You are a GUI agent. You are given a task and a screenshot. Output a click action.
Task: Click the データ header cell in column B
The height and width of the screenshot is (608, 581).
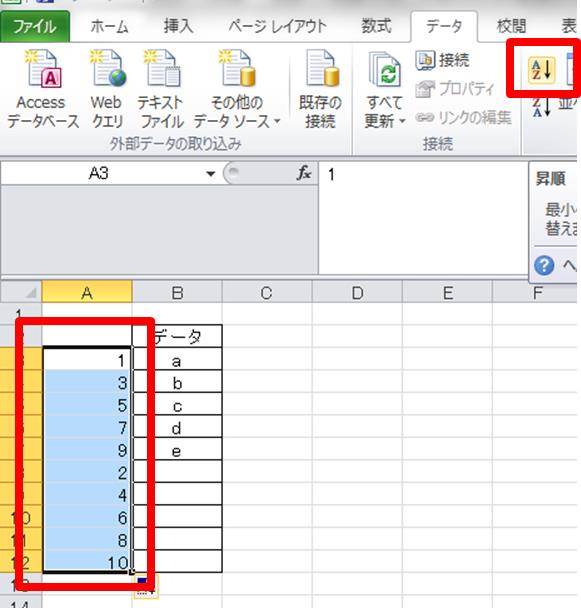coord(177,336)
